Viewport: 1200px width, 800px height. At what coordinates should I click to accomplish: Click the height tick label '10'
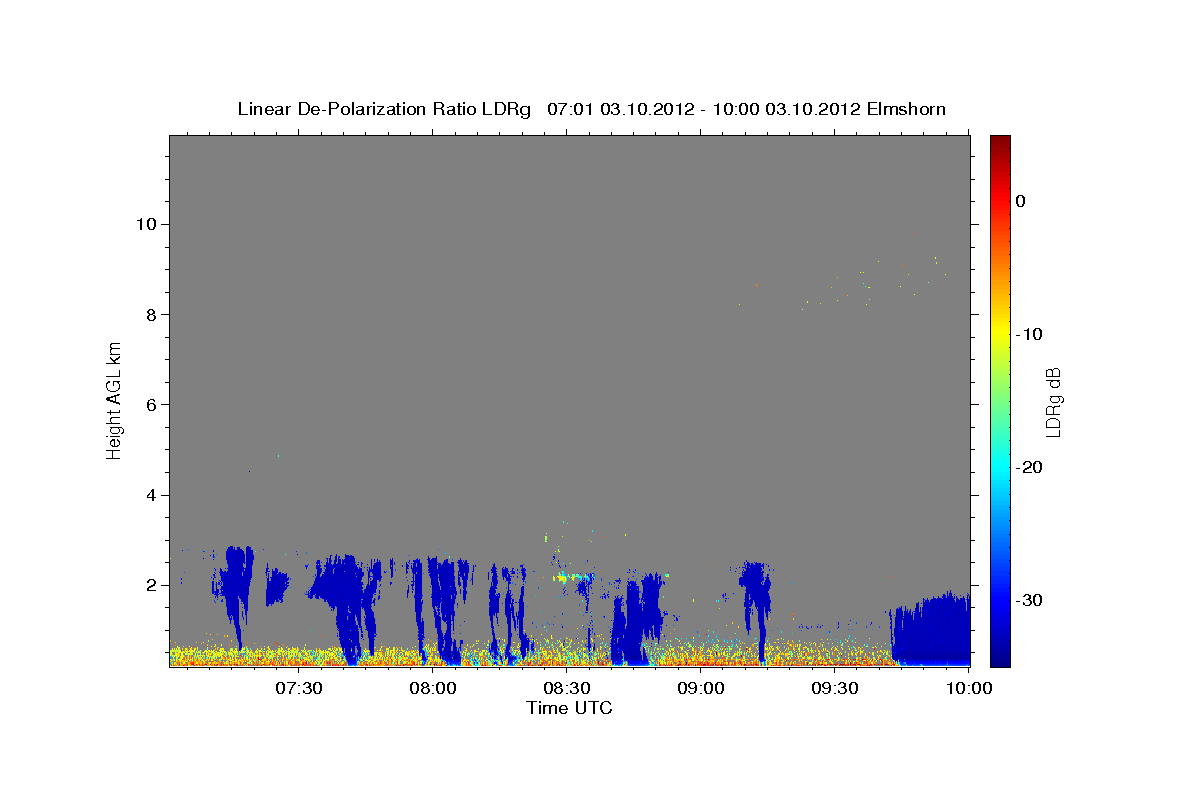(148, 223)
